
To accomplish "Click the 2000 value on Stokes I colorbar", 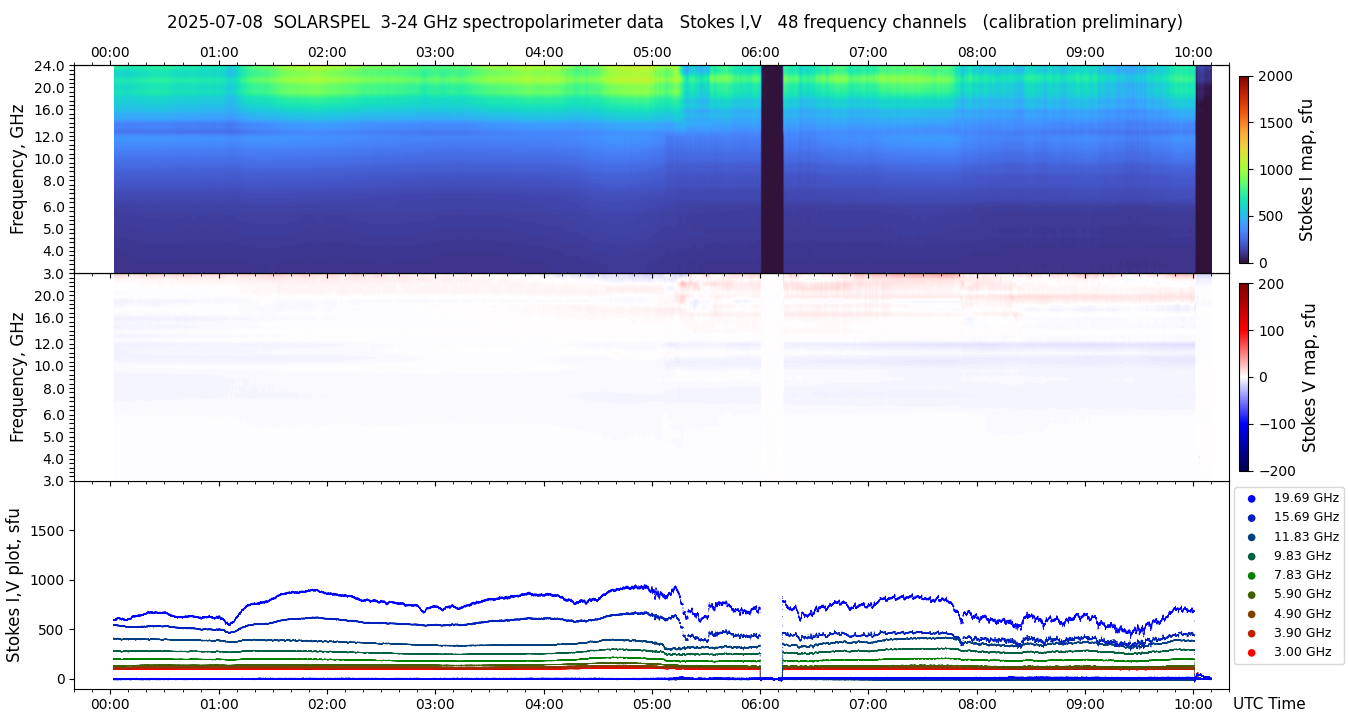I will coord(1276,76).
